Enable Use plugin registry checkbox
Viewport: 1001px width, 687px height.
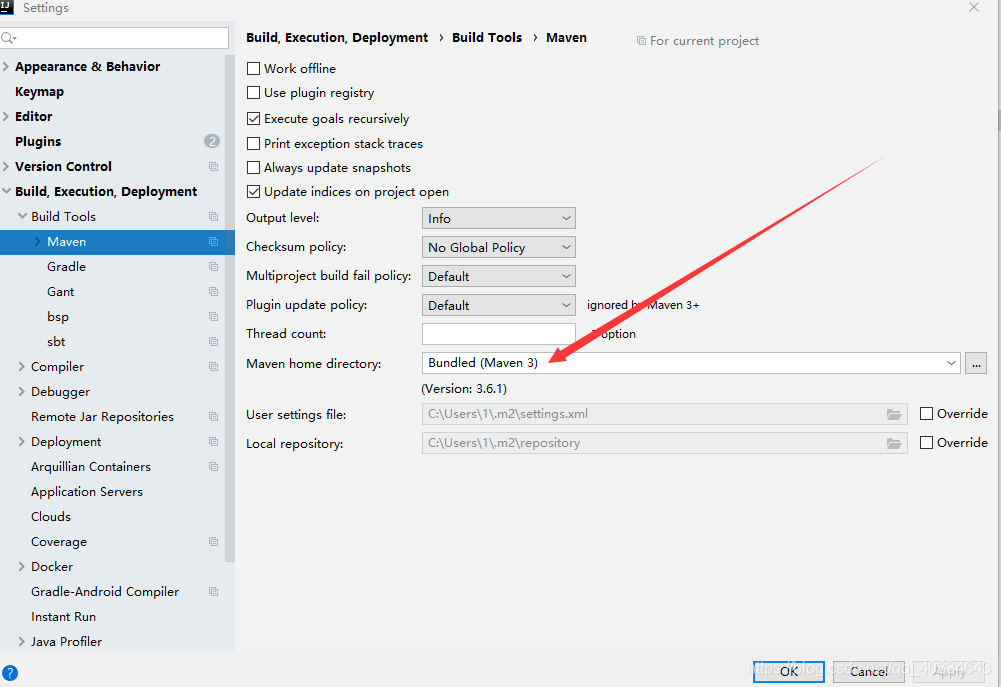point(253,93)
